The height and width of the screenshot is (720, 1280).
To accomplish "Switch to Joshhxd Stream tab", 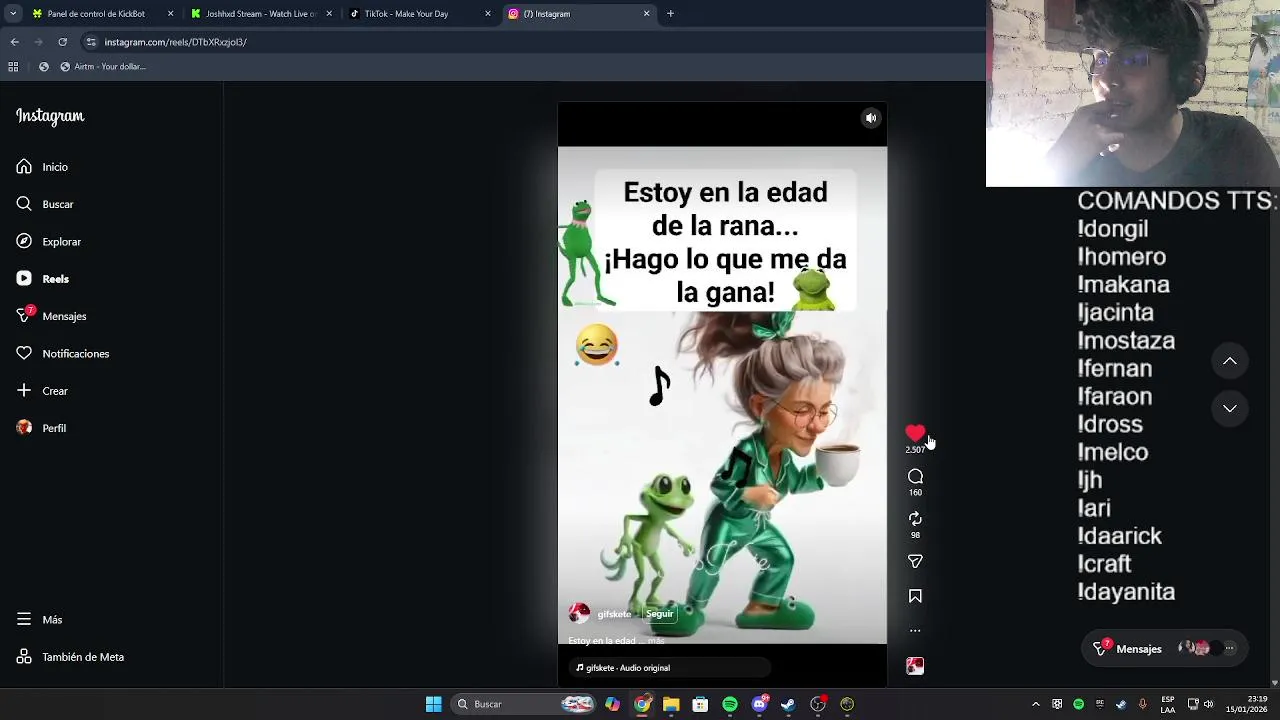I will [260, 14].
